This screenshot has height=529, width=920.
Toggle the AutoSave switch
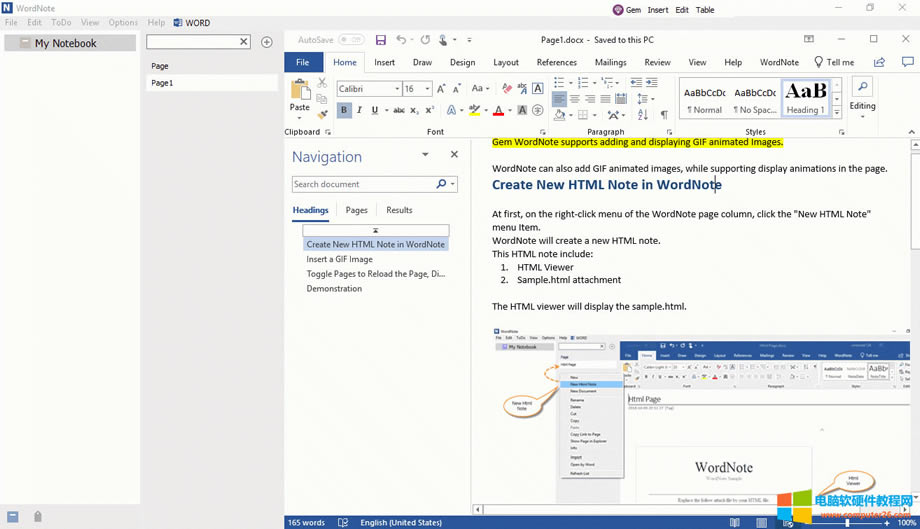click(x=351, y=40)
